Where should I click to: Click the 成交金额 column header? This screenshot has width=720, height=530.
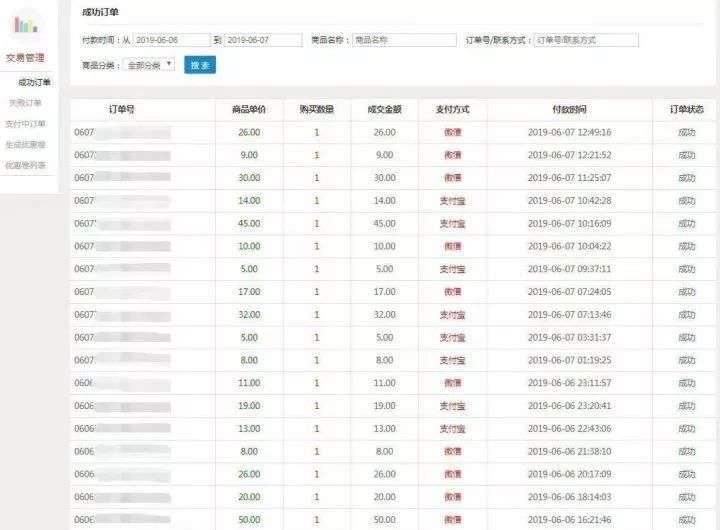tap(384, 109)
